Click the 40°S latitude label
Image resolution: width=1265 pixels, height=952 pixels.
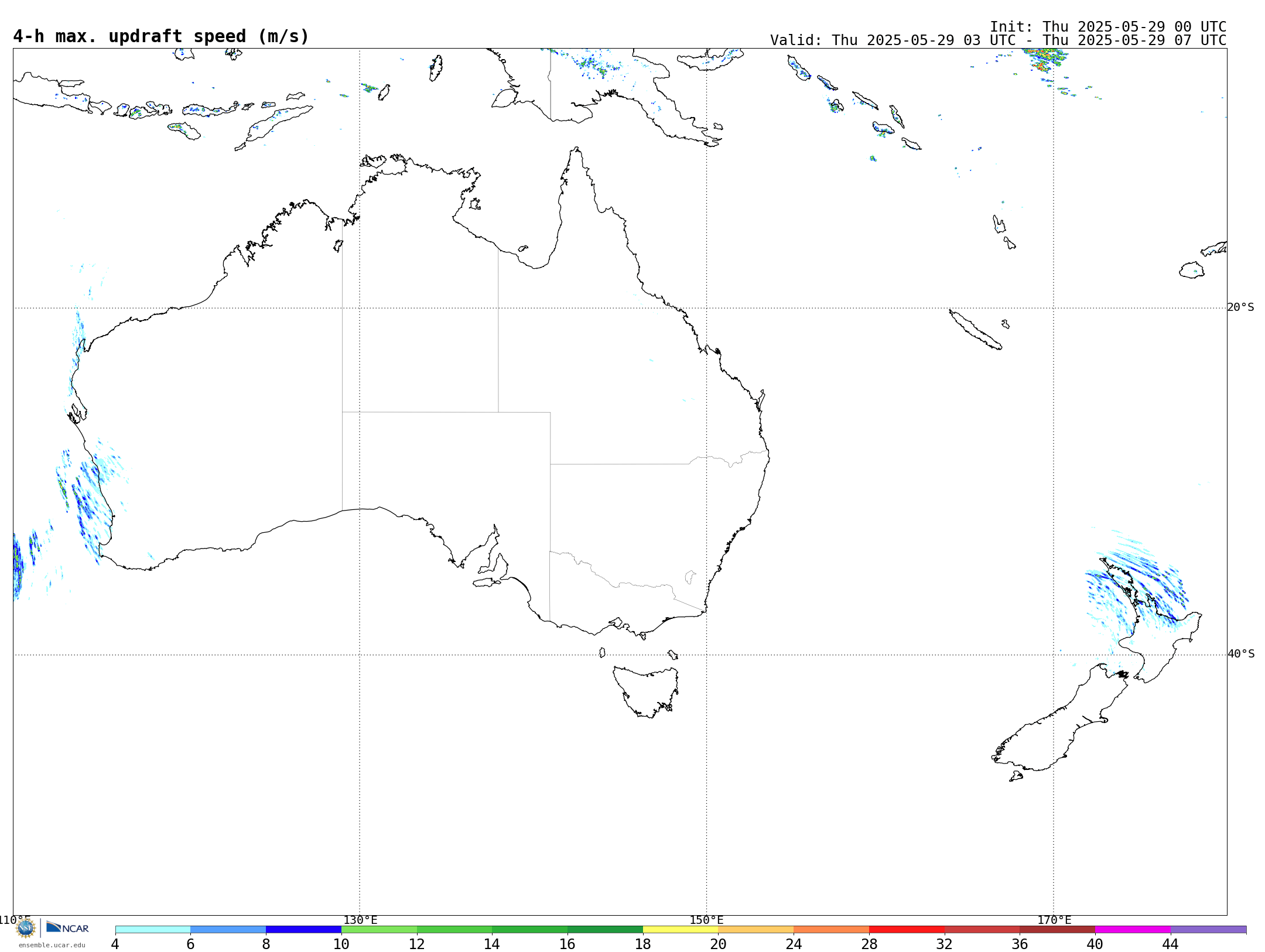(x=1241, y=654)
